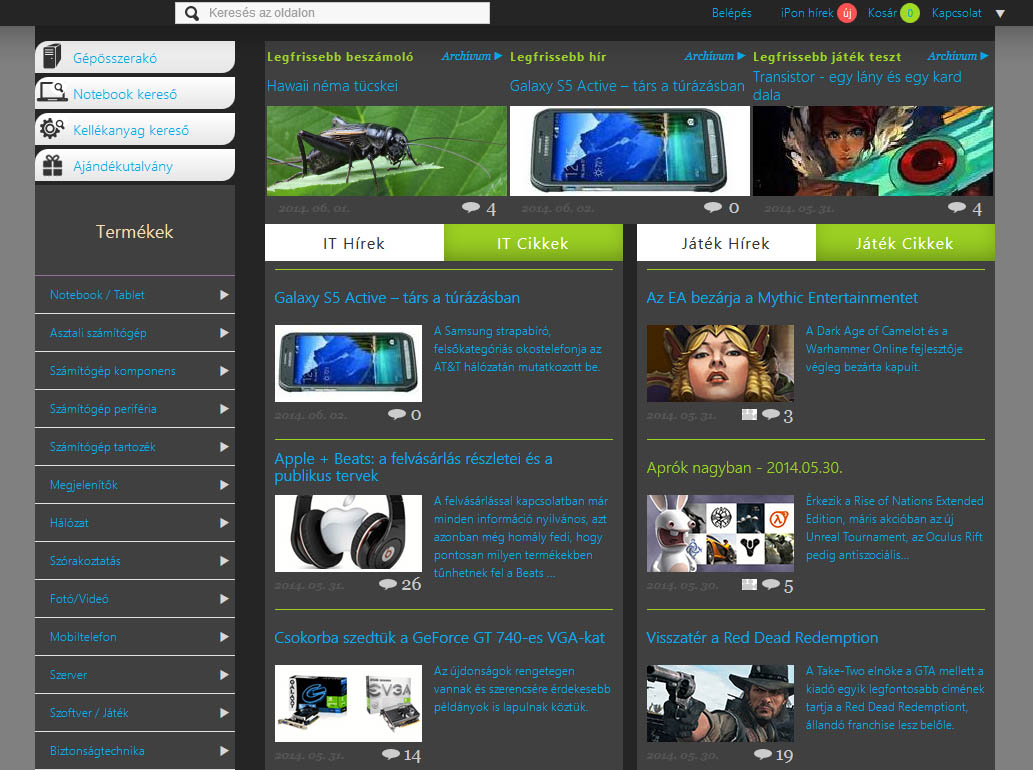Screen dimensions: 1033x770
Task: Open the Notebook kereső laptop icon
Action: 51,93
